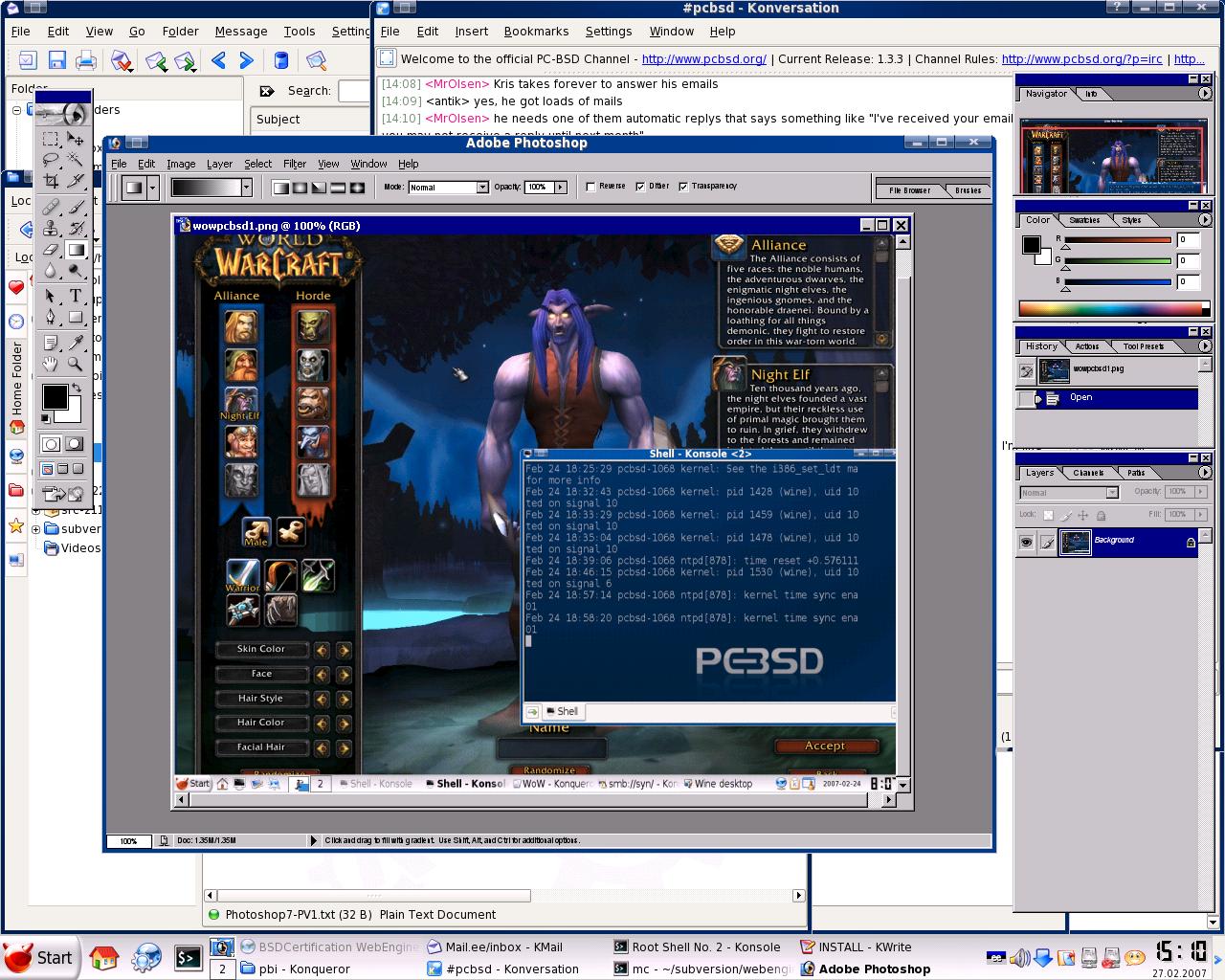Image resolution: width=1225 pixels, height=980 pixels.
Task: Select the Rectangle shape tool
Action: pos(76,317)
